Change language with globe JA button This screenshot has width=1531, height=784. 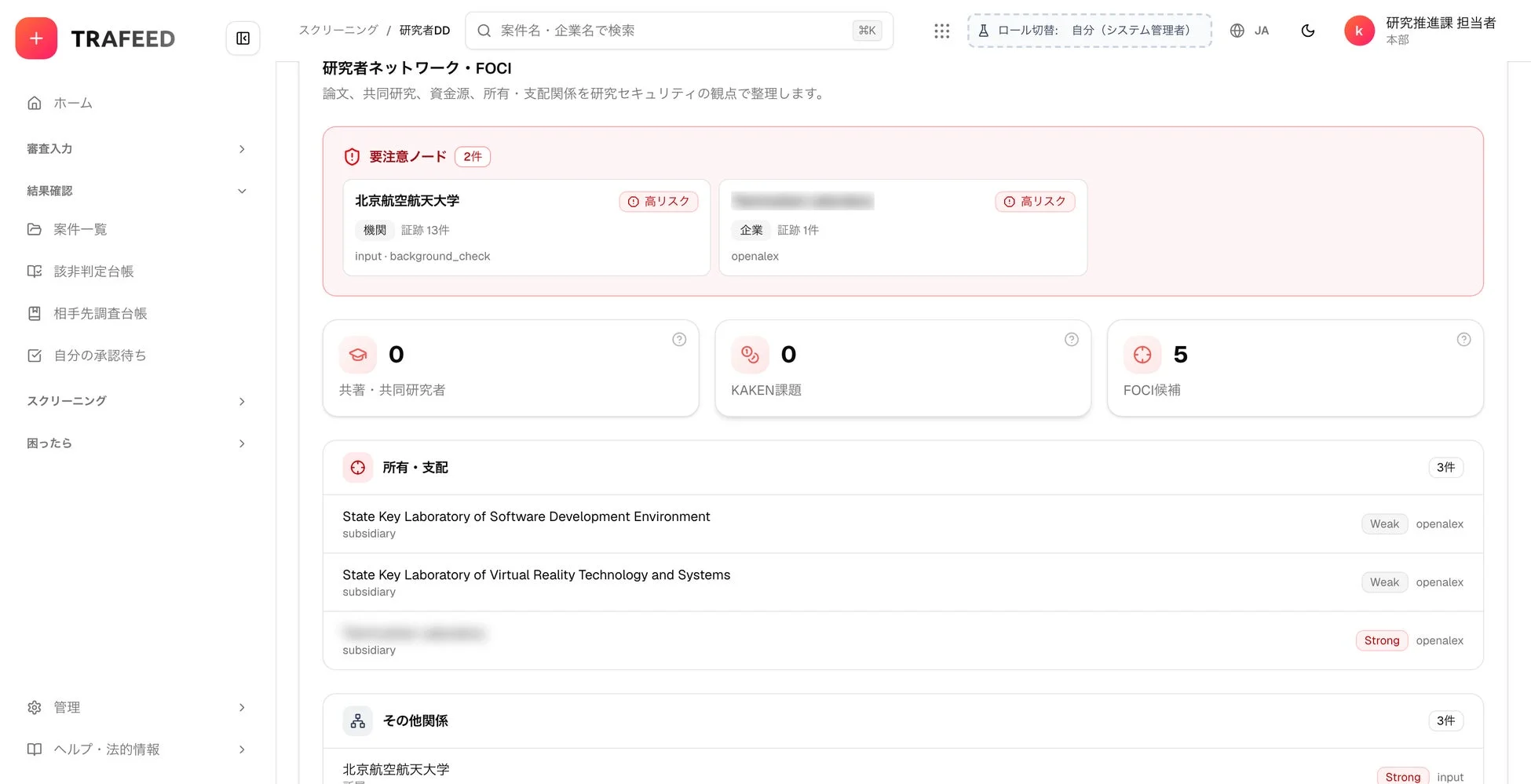tap(1249, 31)
